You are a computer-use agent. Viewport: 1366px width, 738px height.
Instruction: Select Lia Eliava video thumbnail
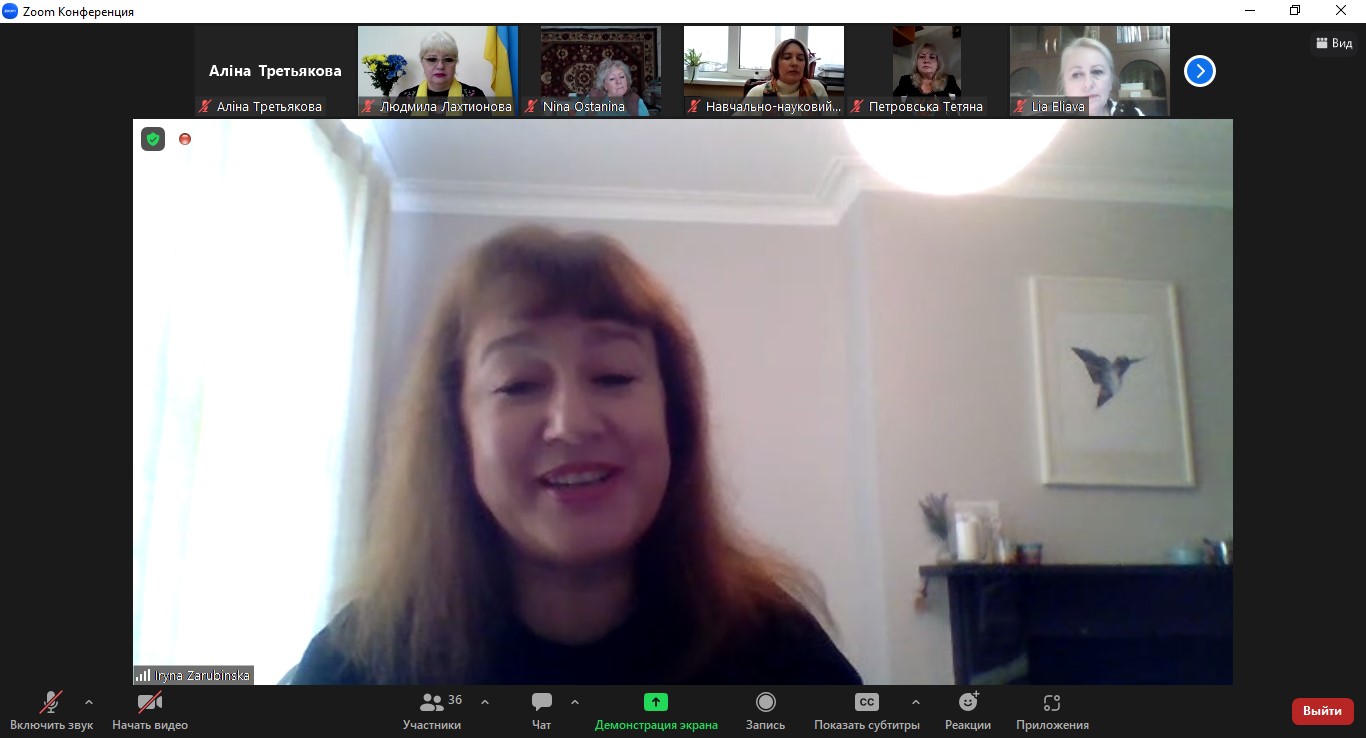coord(1088,71)
